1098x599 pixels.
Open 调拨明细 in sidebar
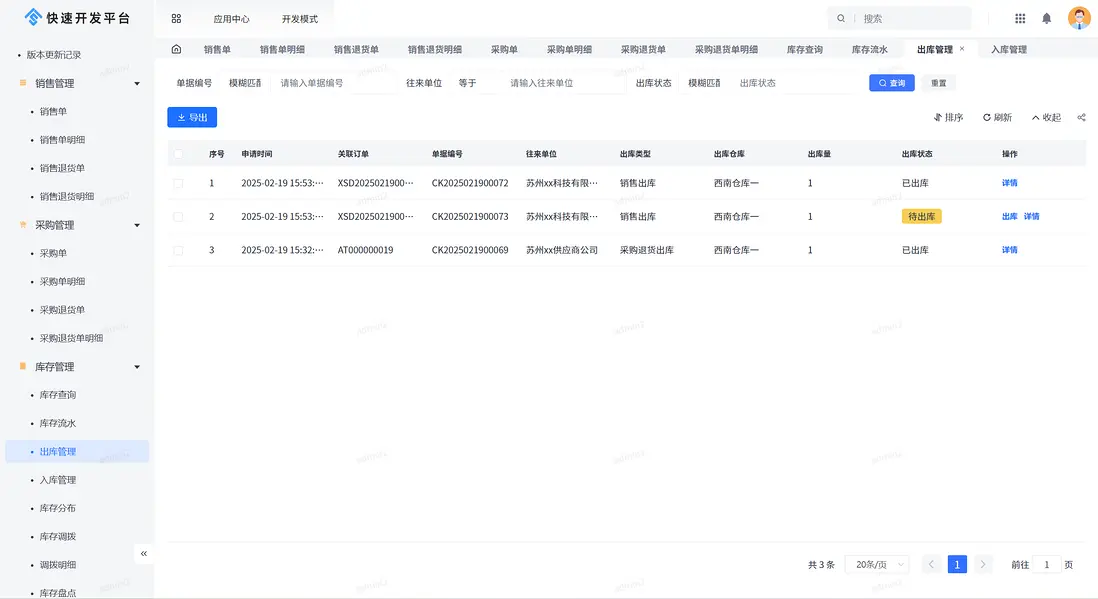click(x=58, y=565)
